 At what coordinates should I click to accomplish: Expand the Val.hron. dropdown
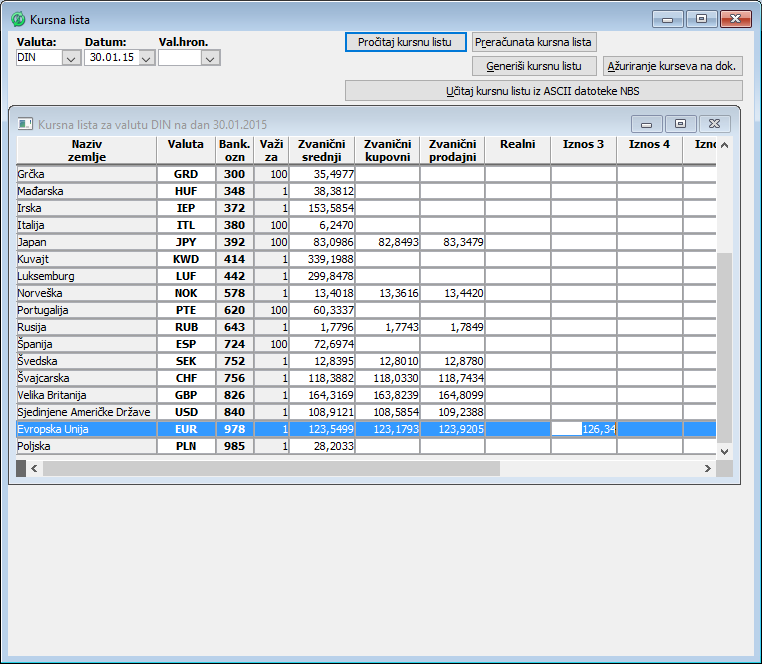pos(209,58)
